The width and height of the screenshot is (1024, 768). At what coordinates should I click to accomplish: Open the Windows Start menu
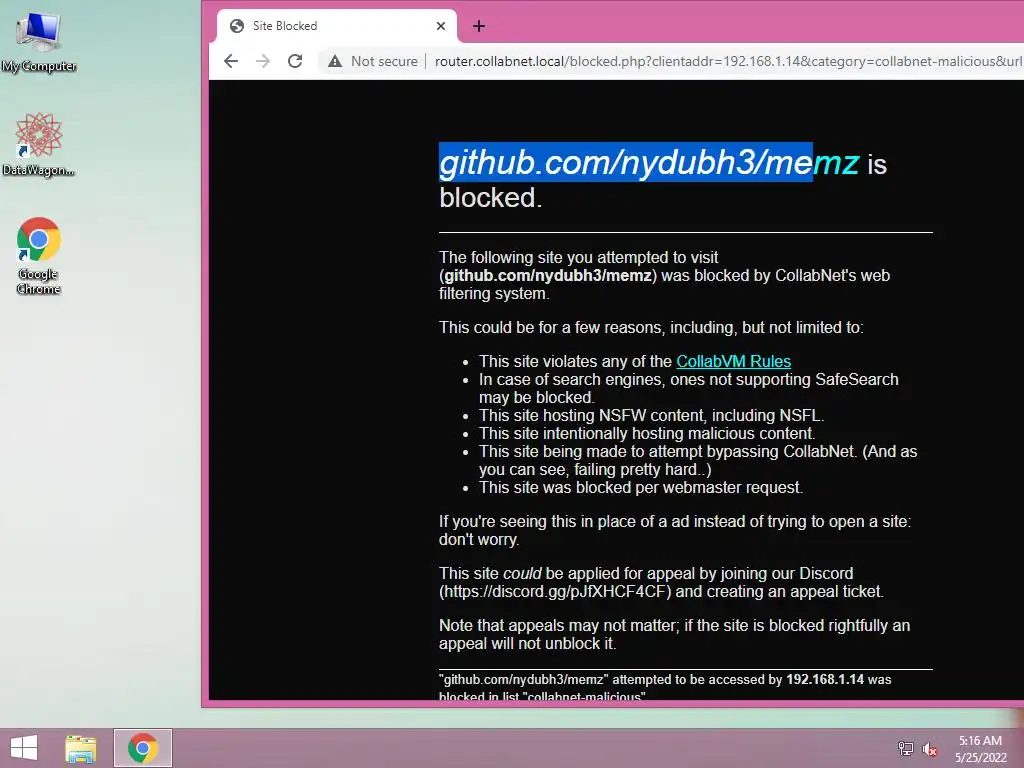click(x=24, y=748)
